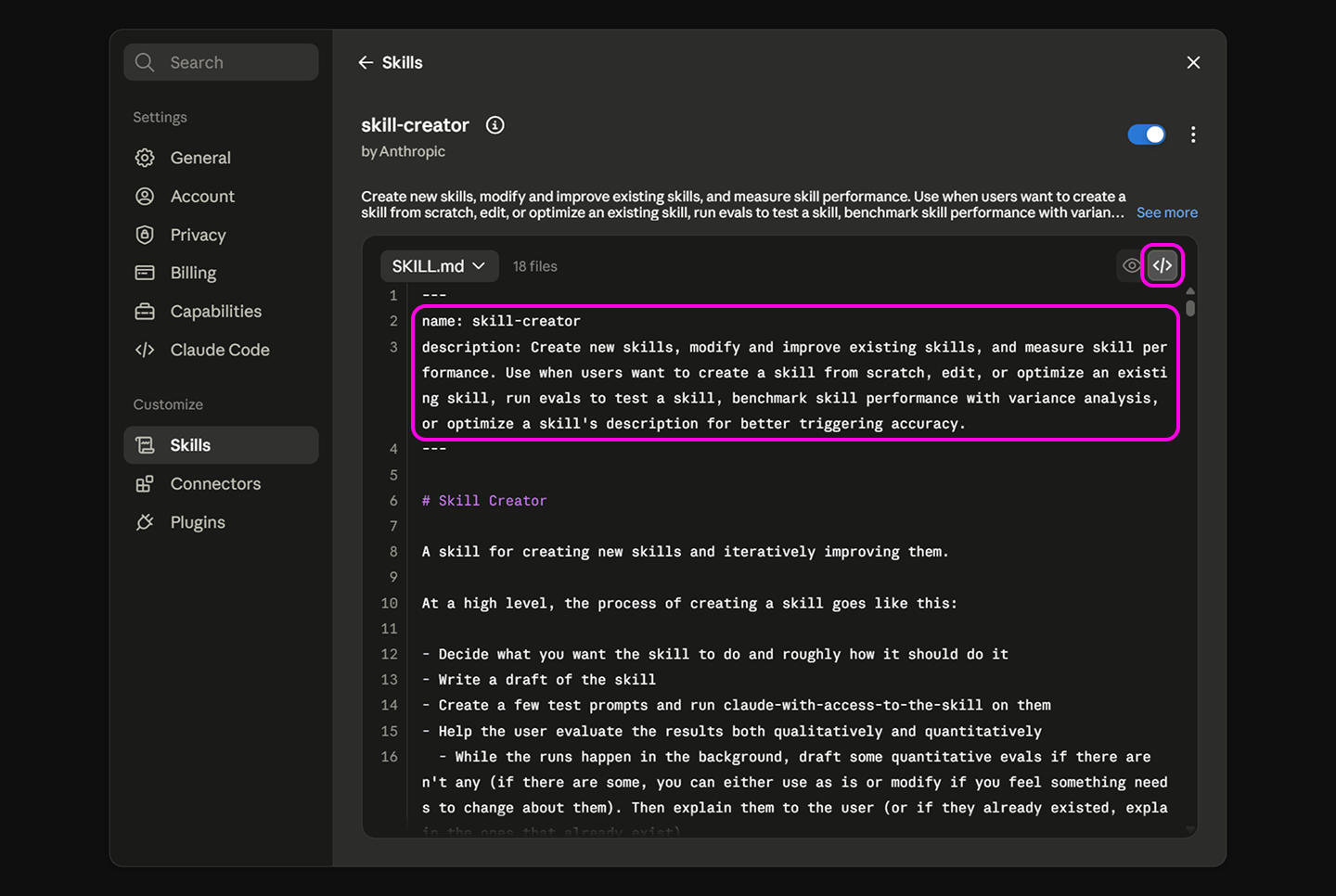The width and height of the screenshot is (1336, 896).
Task: Switch to preview mode with eye icon
Action: coord(1131,266)
